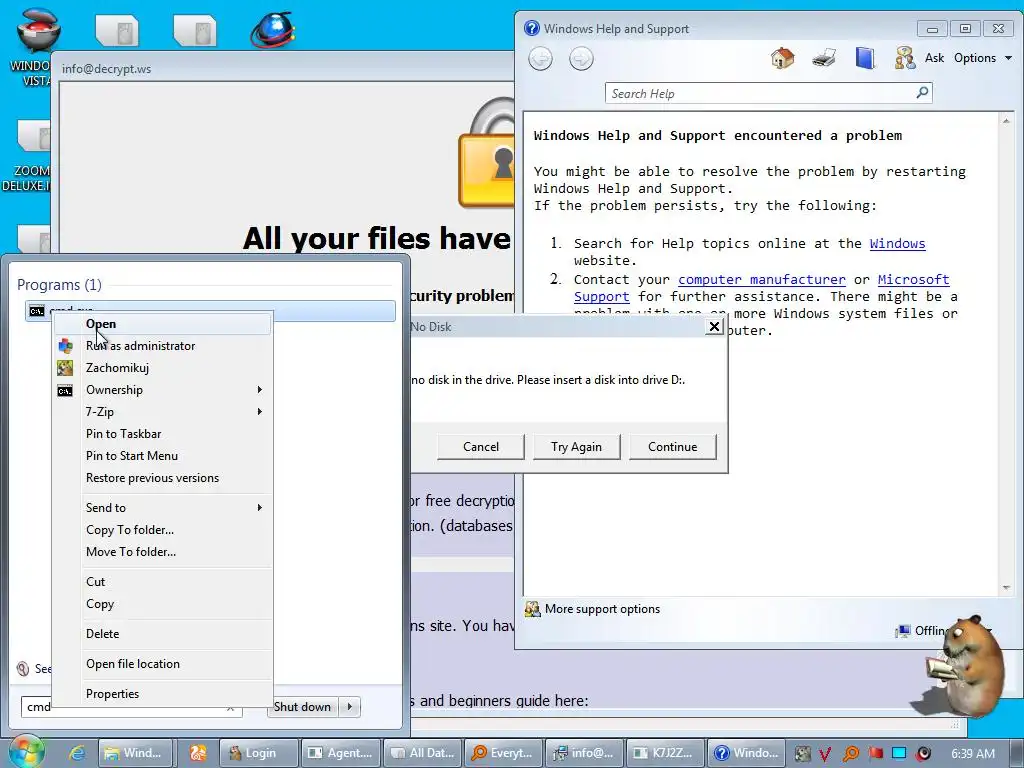Expand the Ownership submenu
This screenshot has height=768, width=1024.
[x=162, y=390]
